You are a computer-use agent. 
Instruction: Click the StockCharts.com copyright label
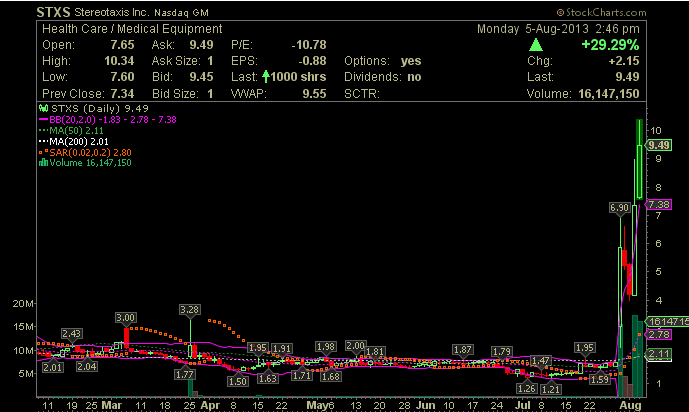click(602, 12)
